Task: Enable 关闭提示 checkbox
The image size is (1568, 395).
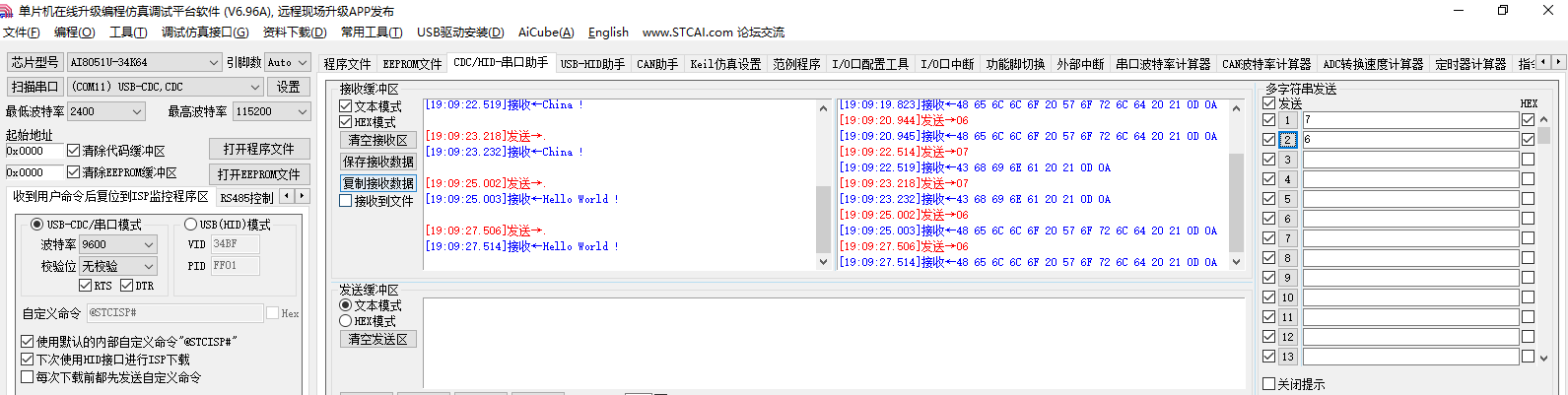Action: tap(1269, 384)
